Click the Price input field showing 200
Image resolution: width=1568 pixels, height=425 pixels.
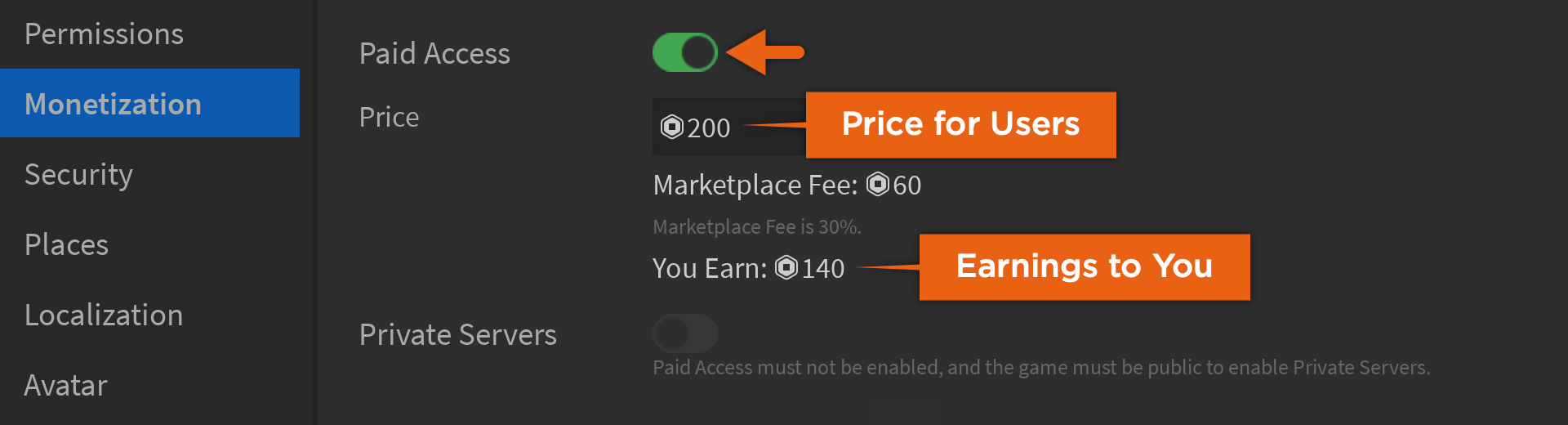click(728, 127)
